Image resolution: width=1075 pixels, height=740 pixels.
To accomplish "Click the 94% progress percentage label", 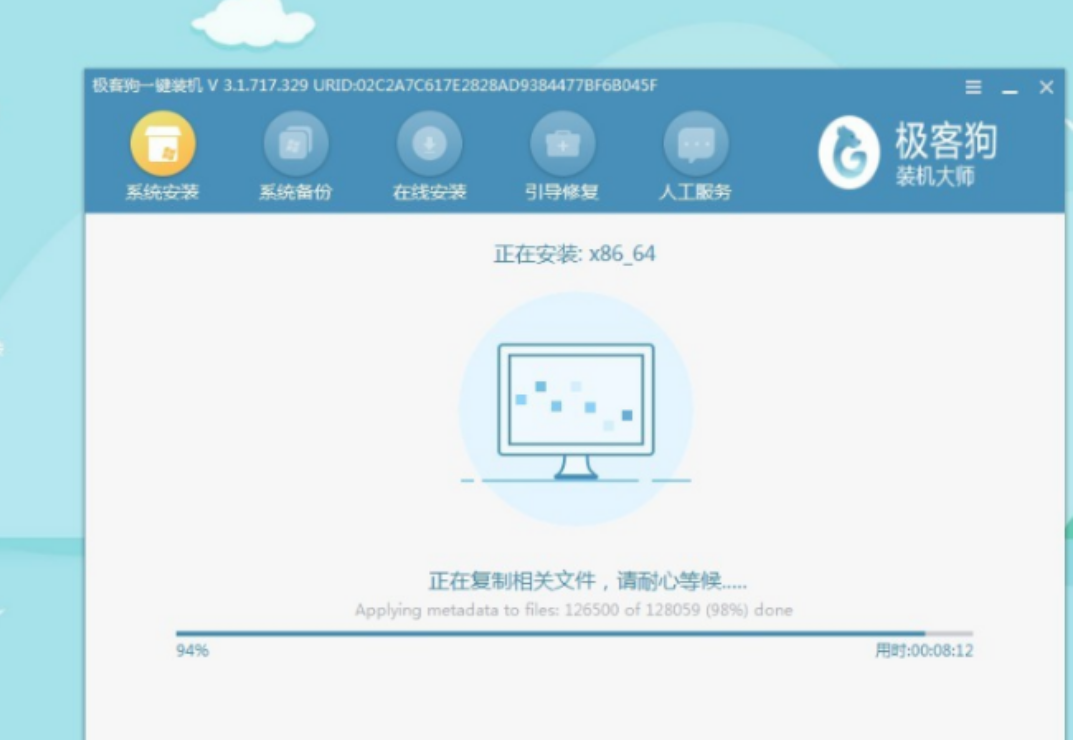I will (193, 651).
